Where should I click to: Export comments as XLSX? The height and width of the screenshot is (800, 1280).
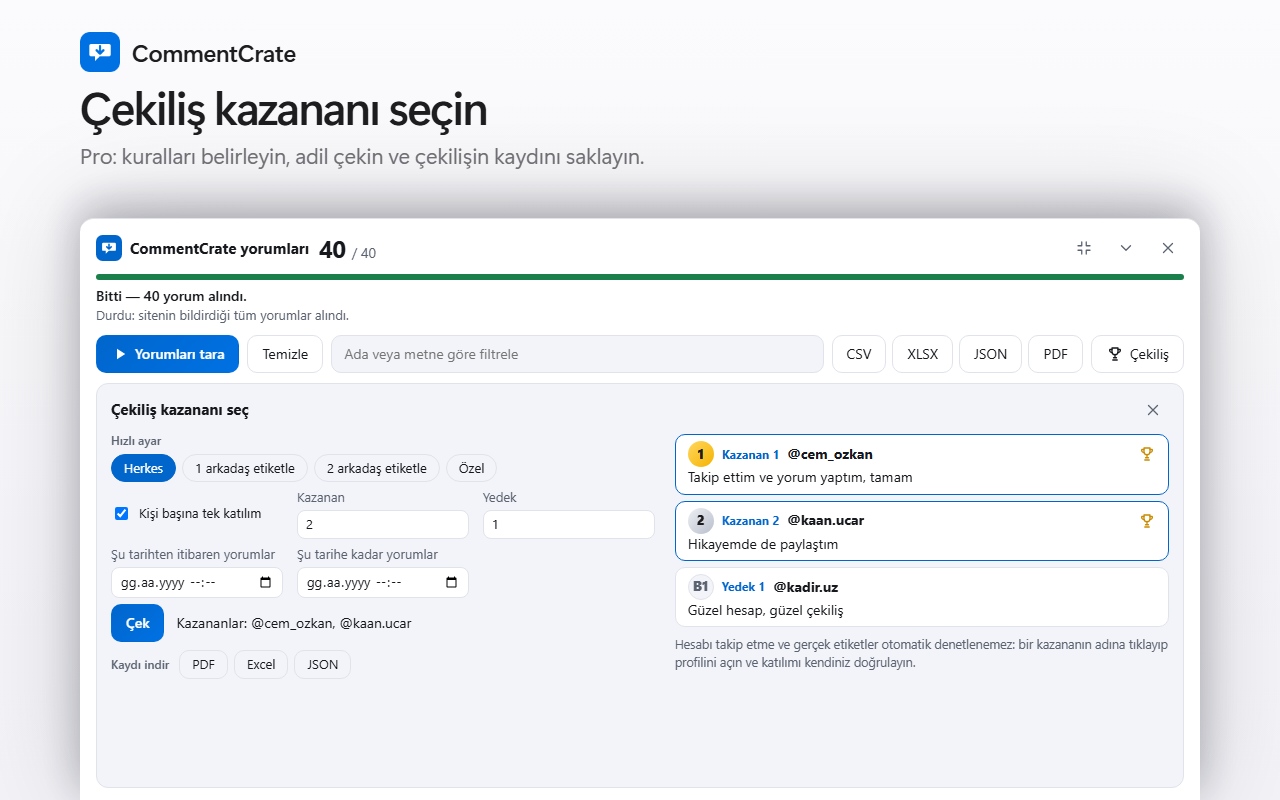tap(922, 354)
